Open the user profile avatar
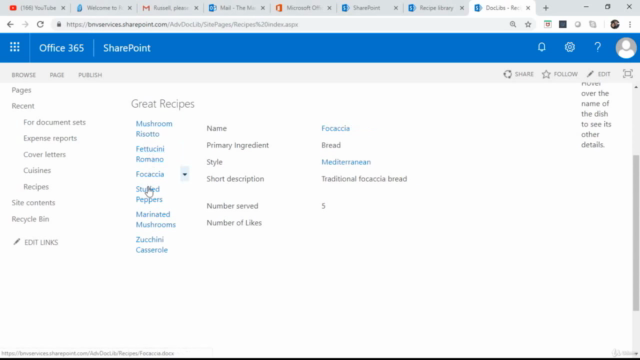 pyautogui.click(x=626, y=48)
